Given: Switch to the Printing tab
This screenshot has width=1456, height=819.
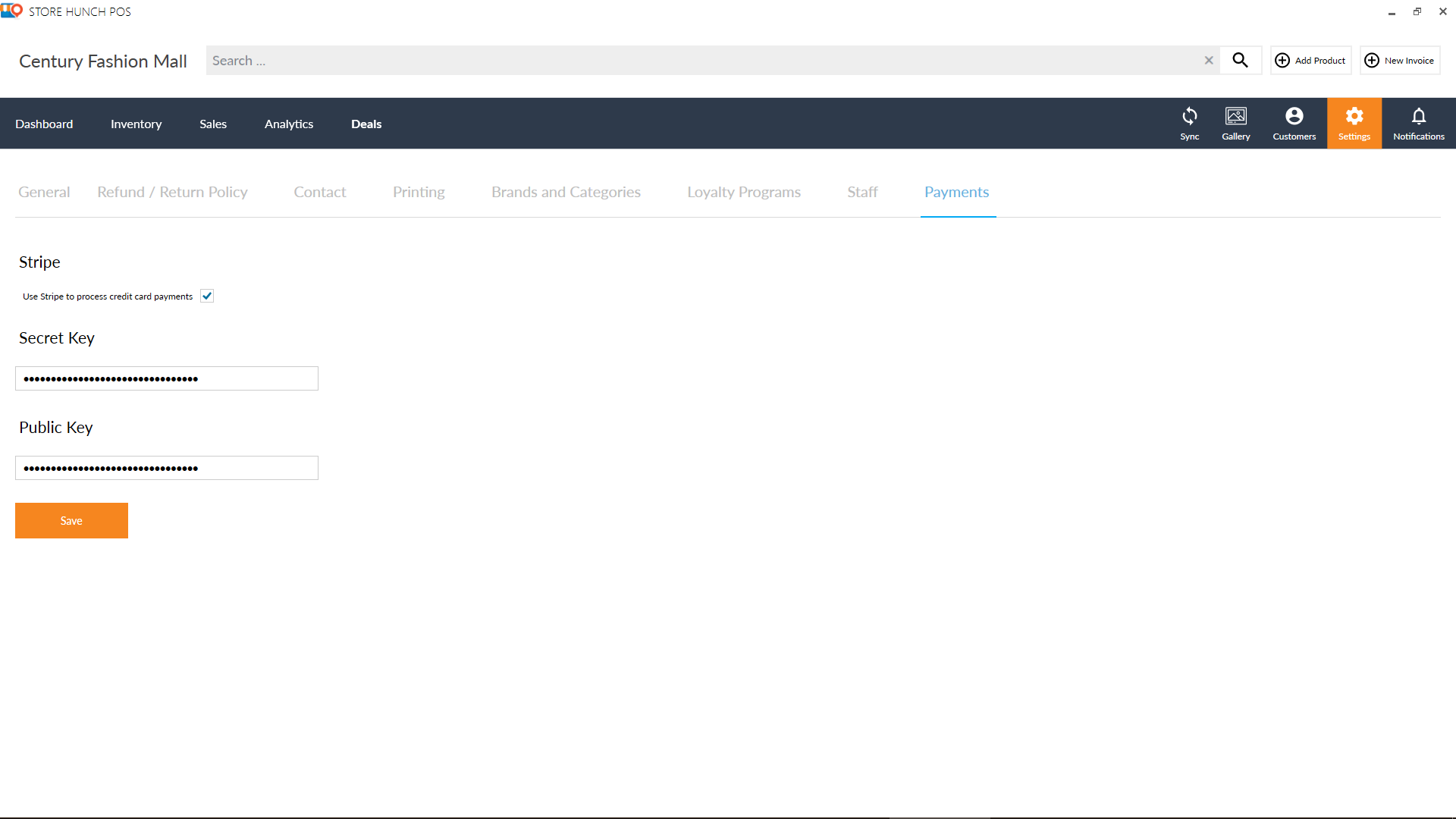Looking at the screenshot, I should click(419, 192).
